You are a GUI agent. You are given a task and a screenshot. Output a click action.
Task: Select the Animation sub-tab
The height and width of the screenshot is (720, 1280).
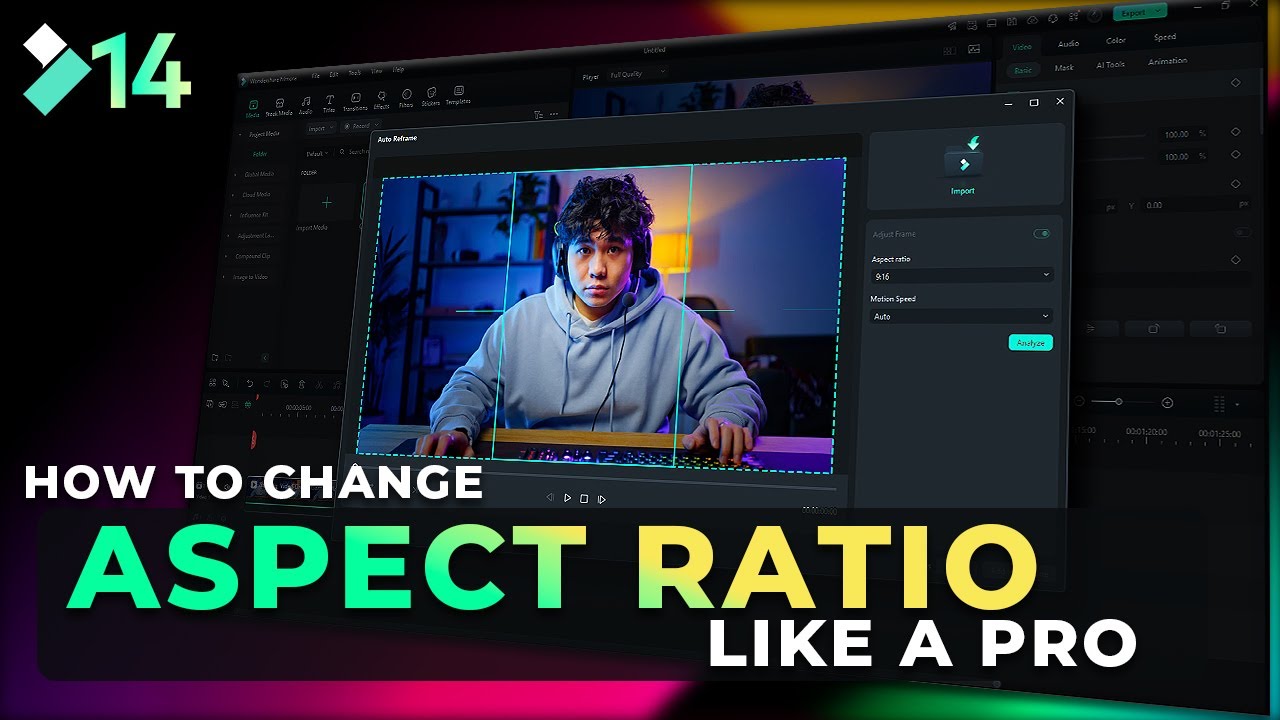click(1167, 61)
